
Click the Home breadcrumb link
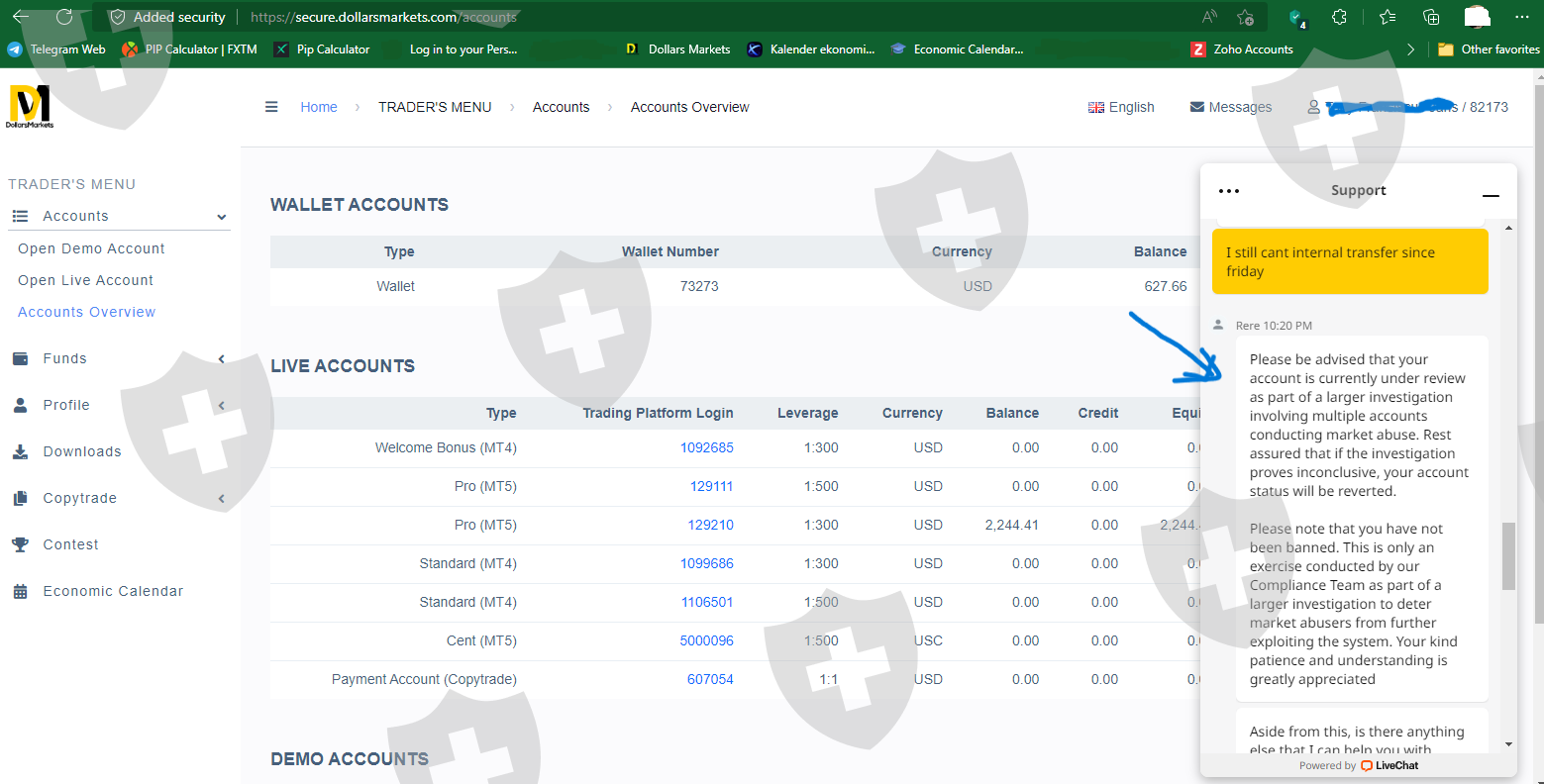point(319,107)
